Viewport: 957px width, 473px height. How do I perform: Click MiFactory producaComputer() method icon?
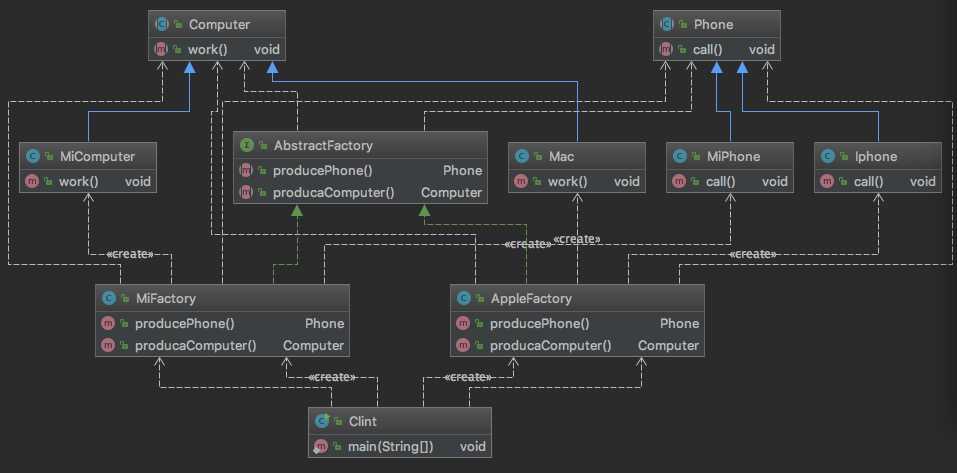point(108,345)
